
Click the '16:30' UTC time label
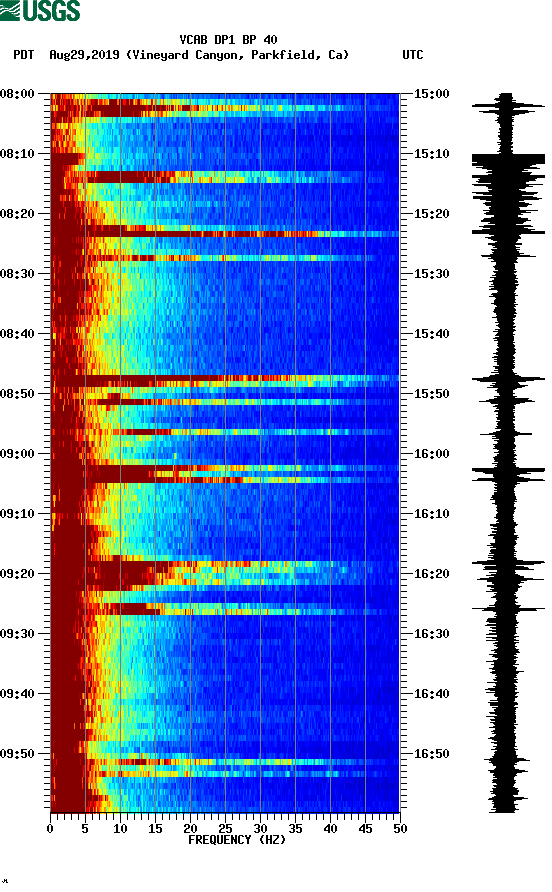coord(431,634)
